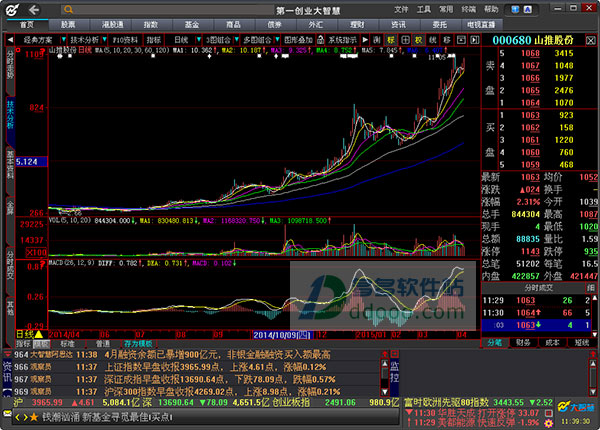Open the 多图组合 dropdown arrow
600x430 pixels.
[x=277, y=40]
